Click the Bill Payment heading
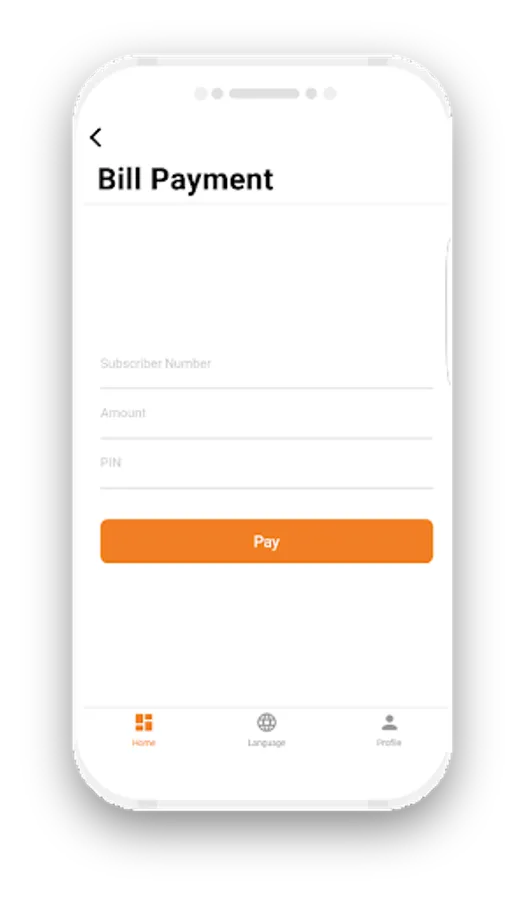 pyautogui.click(x=185, y=179)
